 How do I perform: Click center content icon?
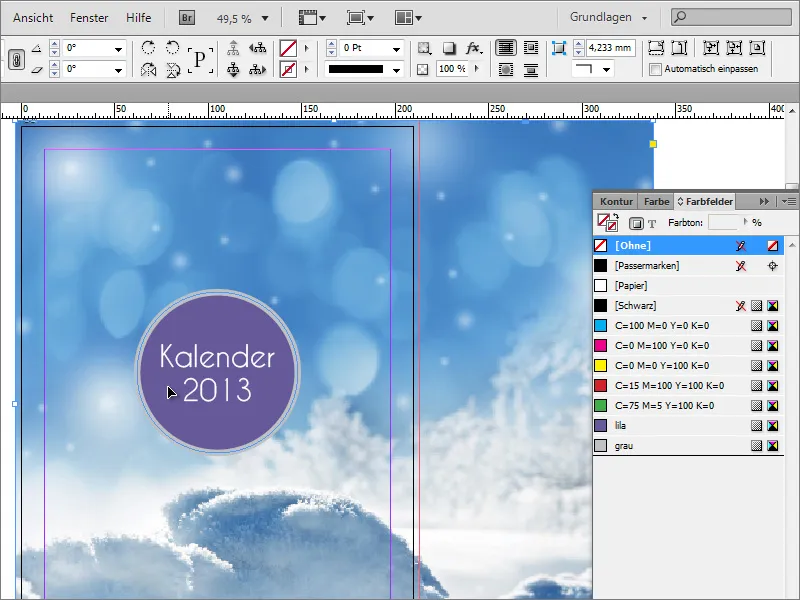pyautogui.click(x=758, y=48)
